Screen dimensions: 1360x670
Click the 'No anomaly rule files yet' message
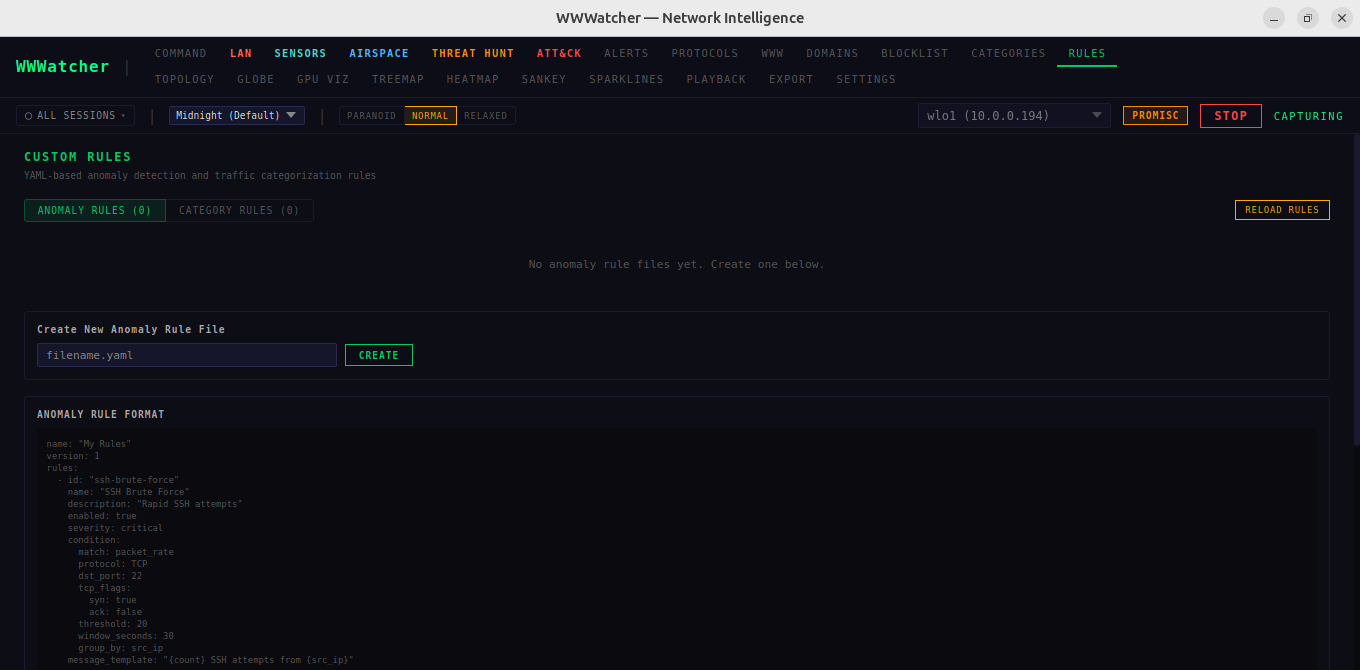click(677, 265)
